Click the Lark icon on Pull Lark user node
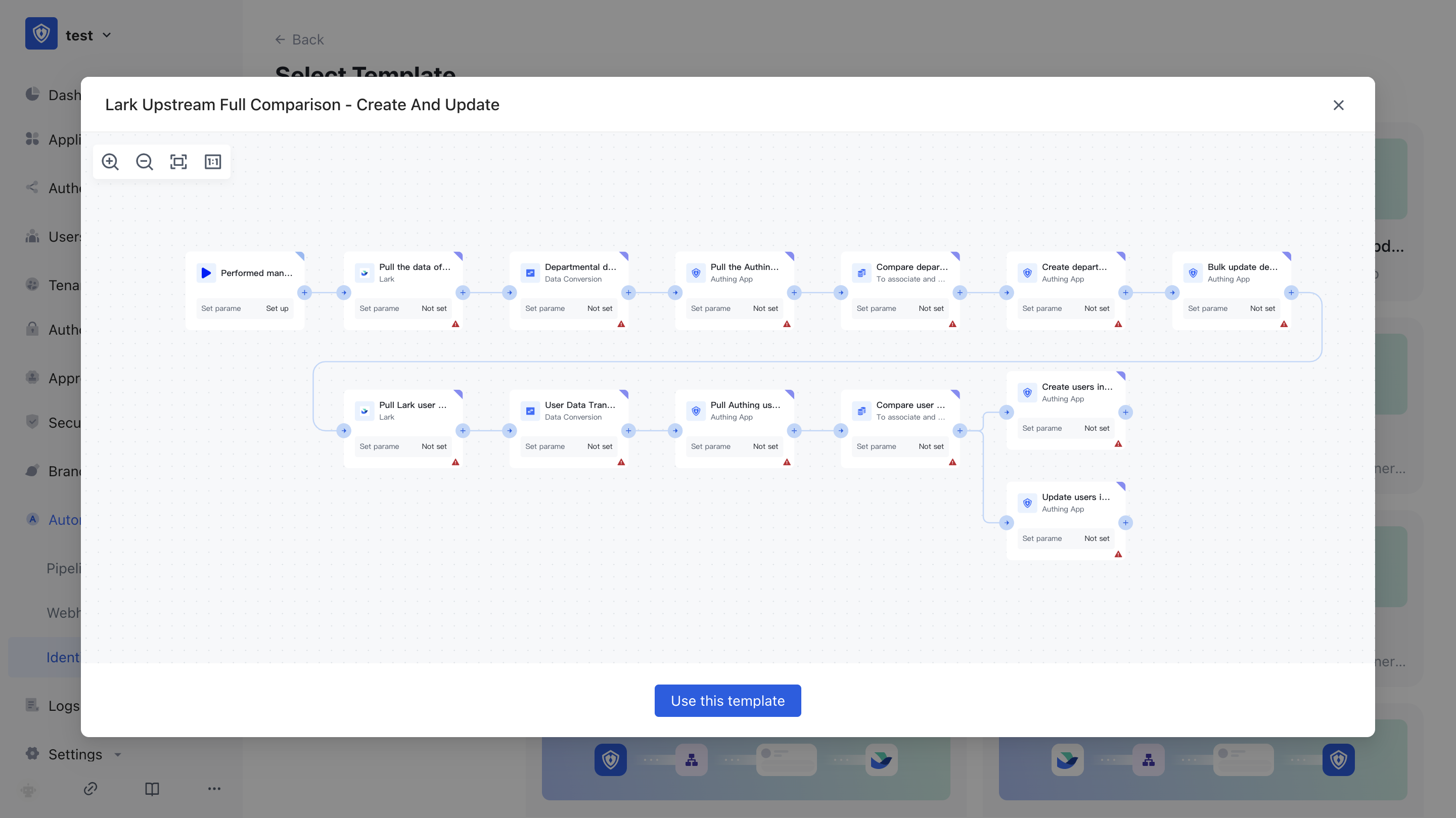The height and width of the screenshot is (818, 1456). [365, 411]
